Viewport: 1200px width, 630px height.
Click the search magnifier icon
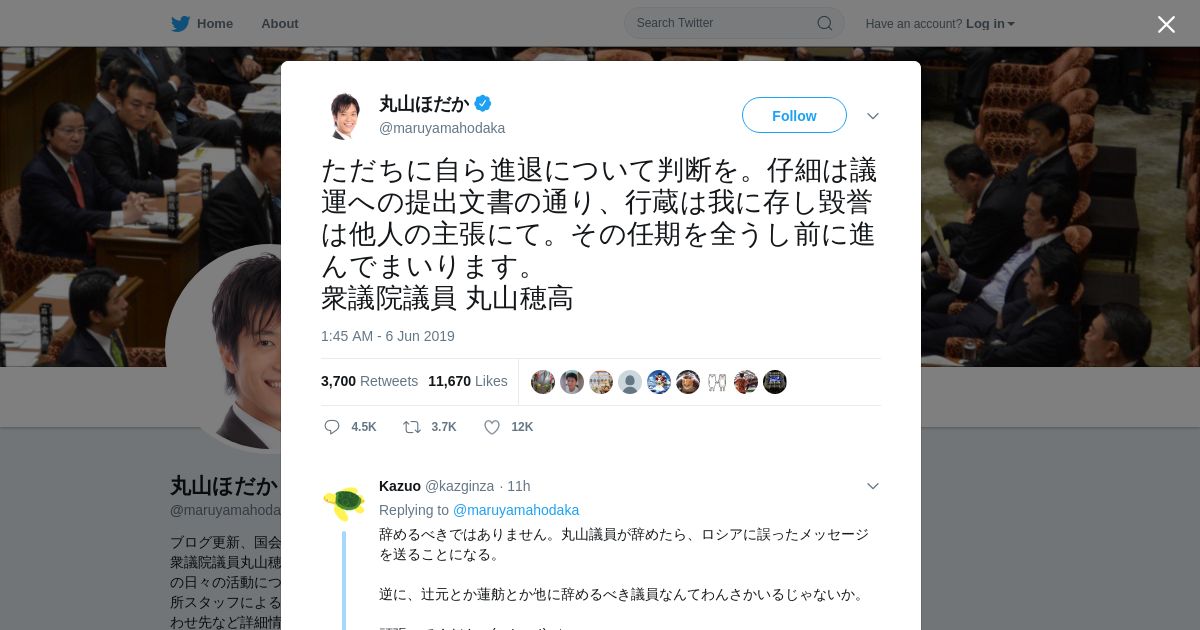click(x=825, y=23)
